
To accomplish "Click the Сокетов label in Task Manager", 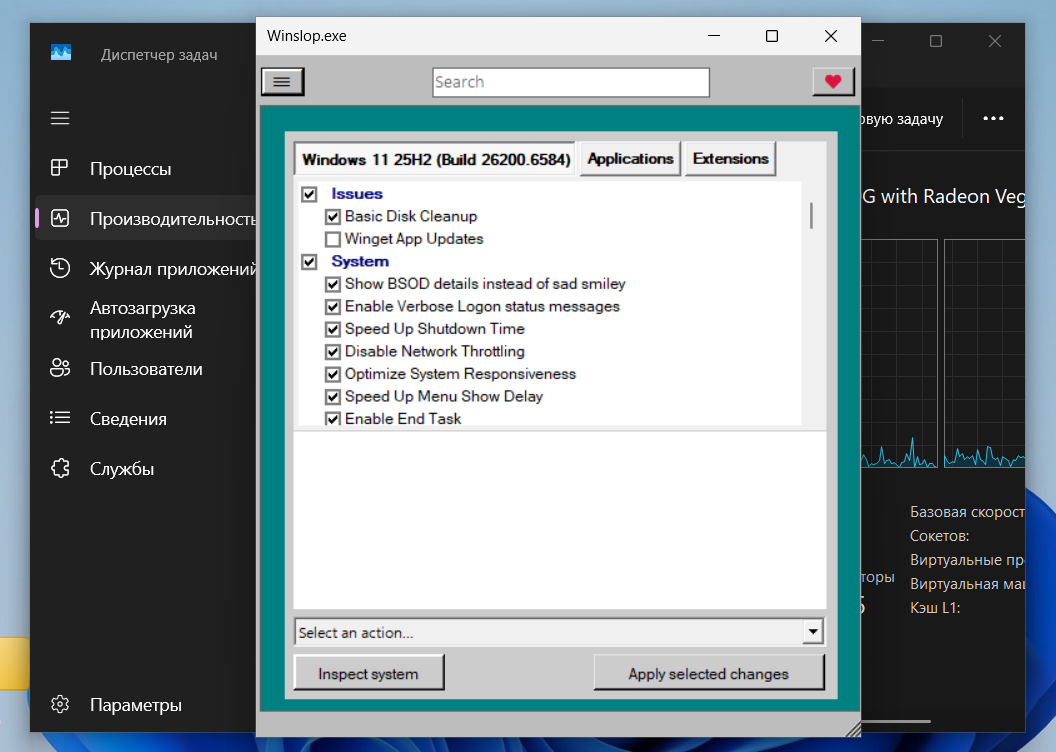I will [939, 536].
